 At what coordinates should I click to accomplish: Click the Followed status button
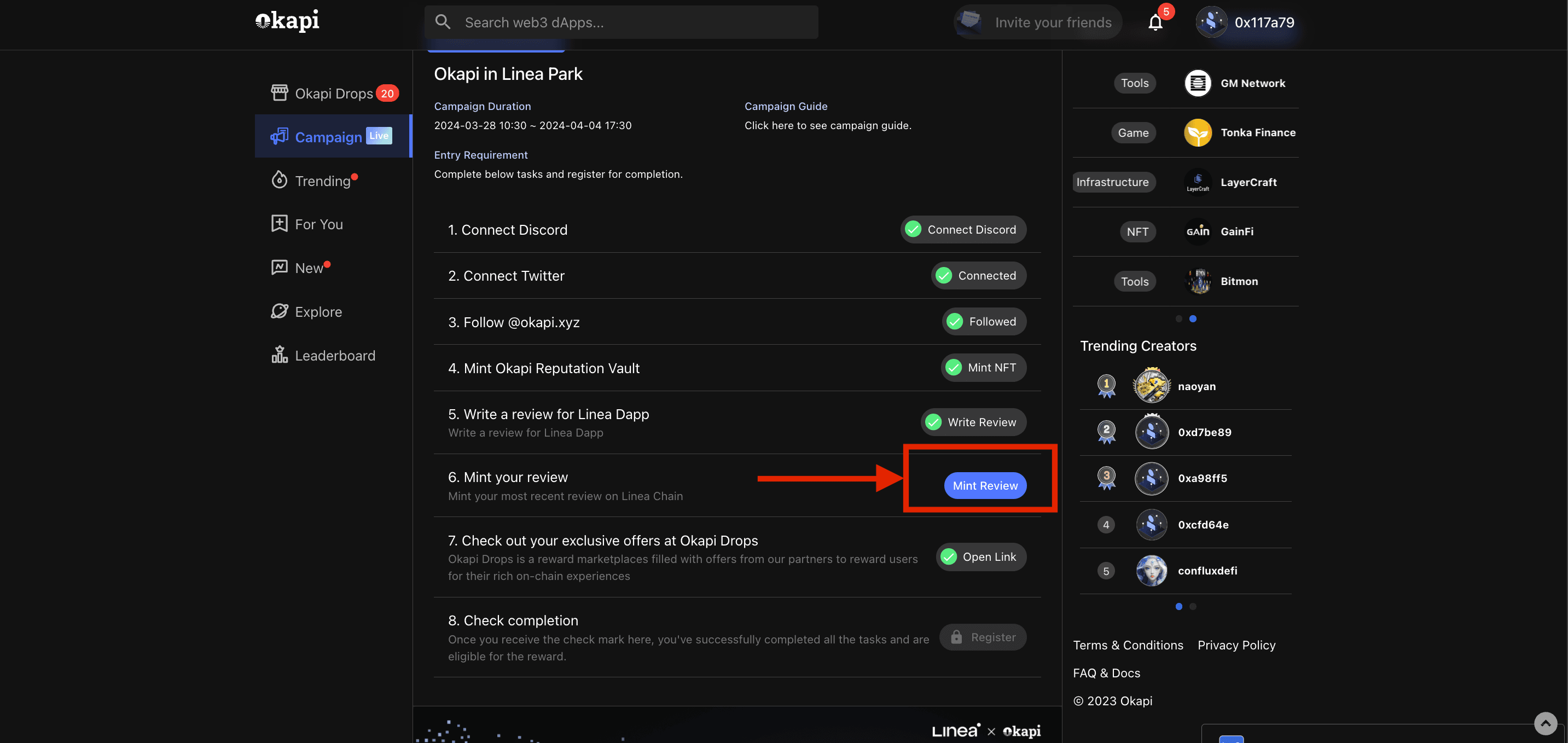click(984, 321)
